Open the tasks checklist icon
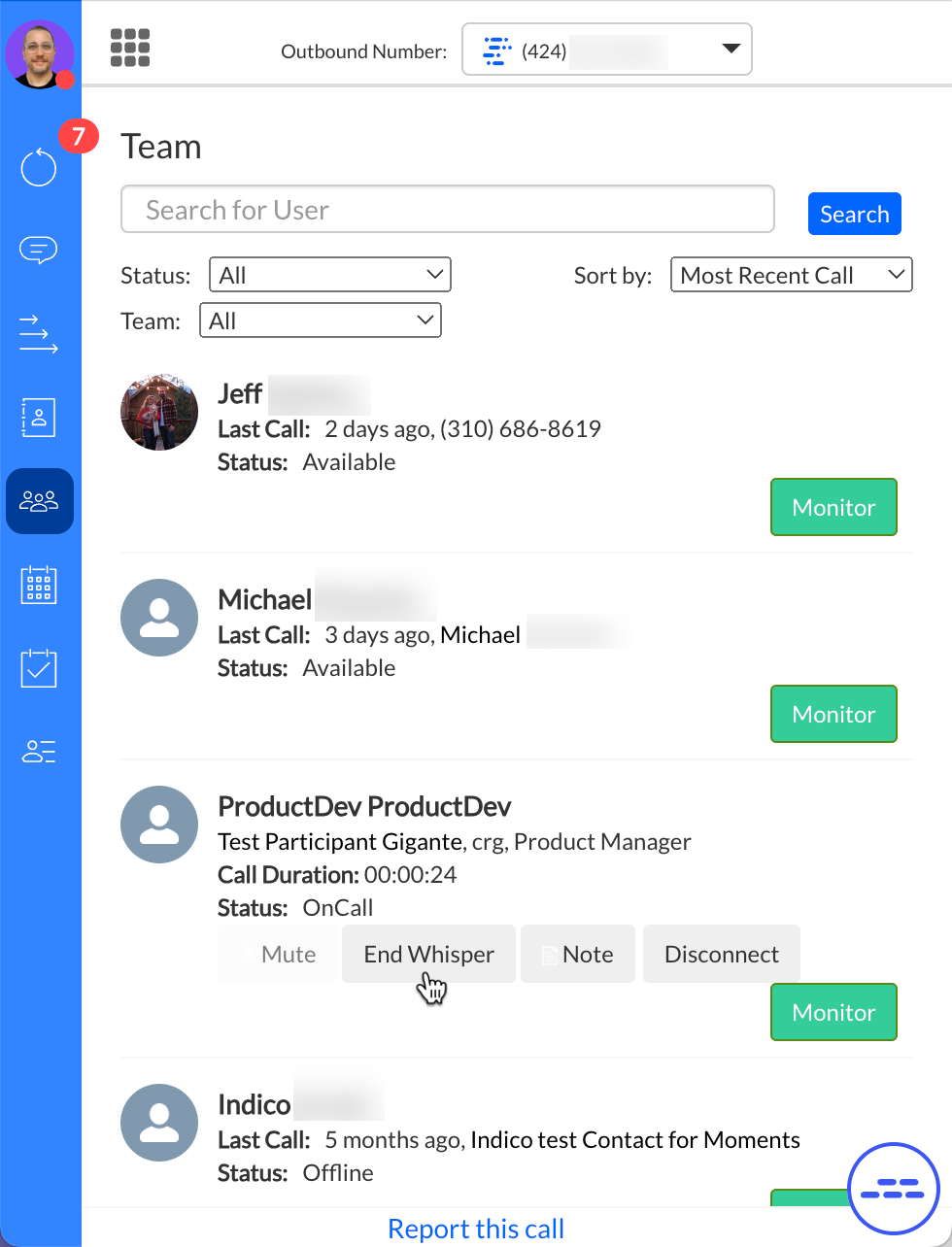Screen dimensions: 952x1247 pos(39,668)
